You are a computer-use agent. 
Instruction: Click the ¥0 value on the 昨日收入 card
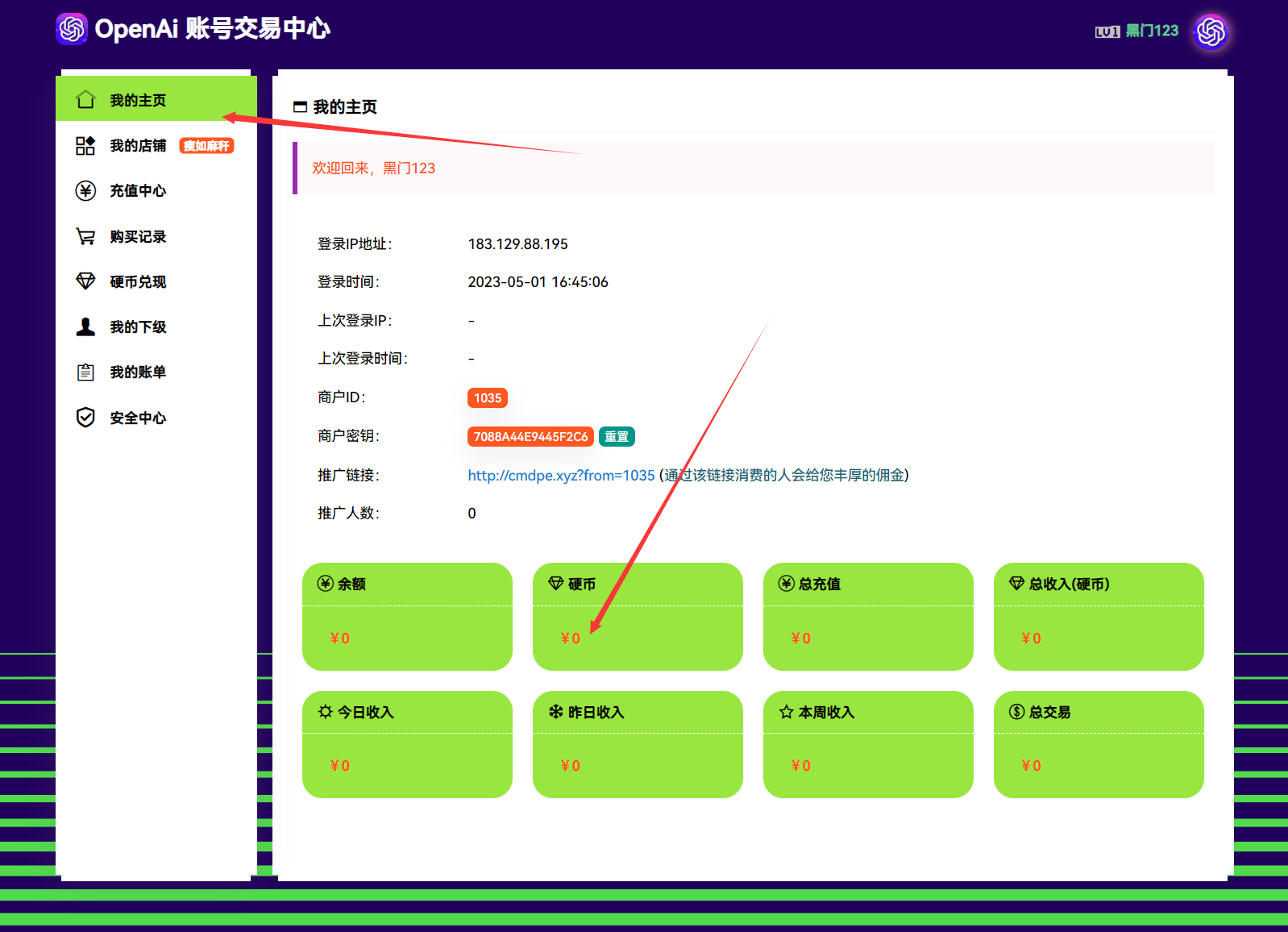click(x=571, y=765)
